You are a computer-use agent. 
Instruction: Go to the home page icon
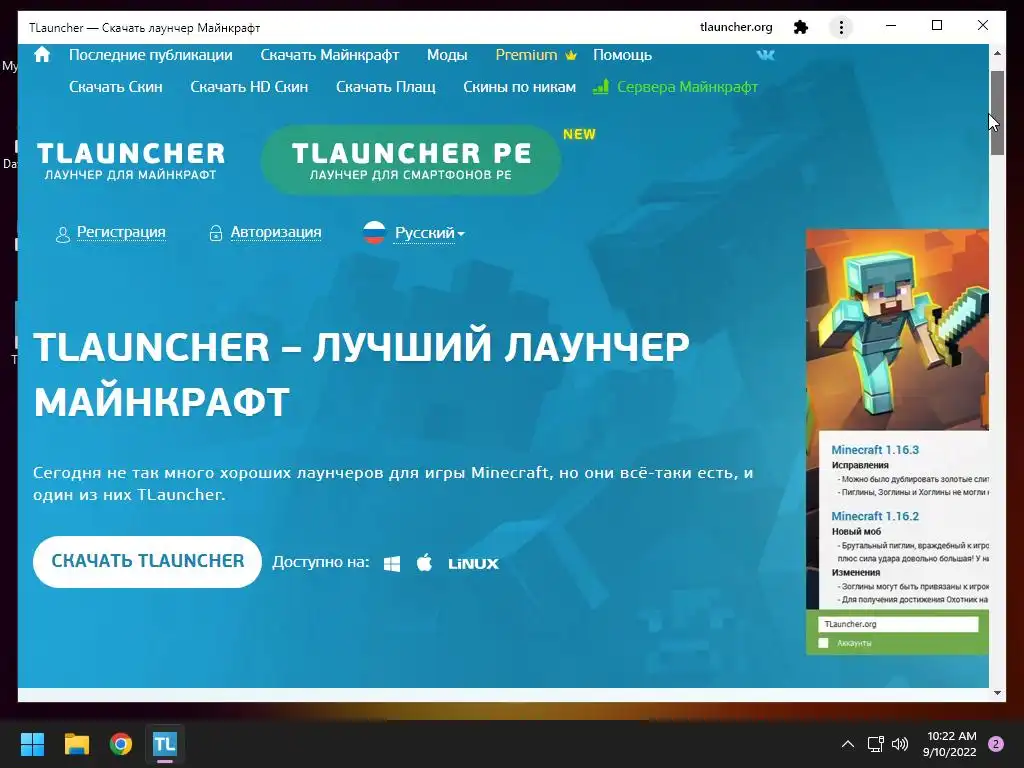tap(42, 54)
